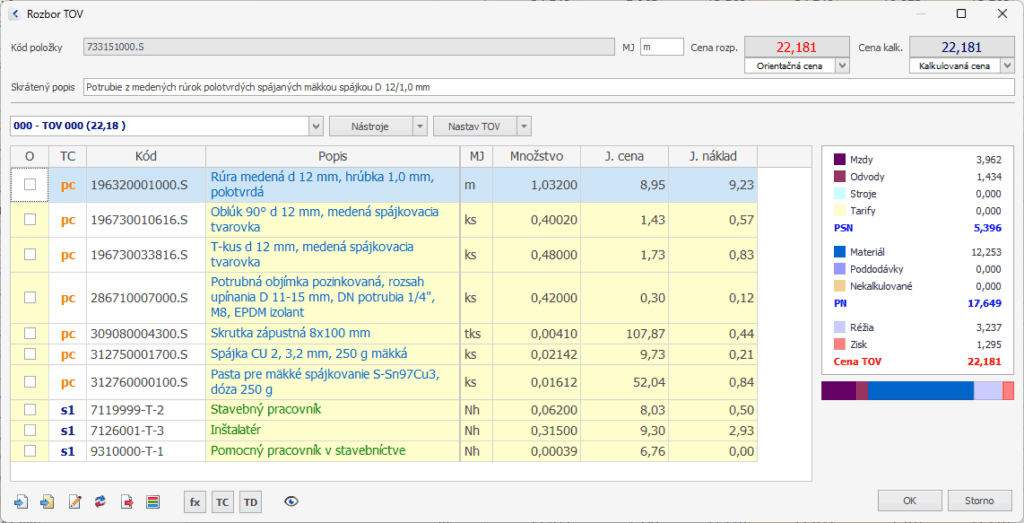Click the edit document pencil icon
The height and width of the screenshot is (523, 1024).
point(74,501)
